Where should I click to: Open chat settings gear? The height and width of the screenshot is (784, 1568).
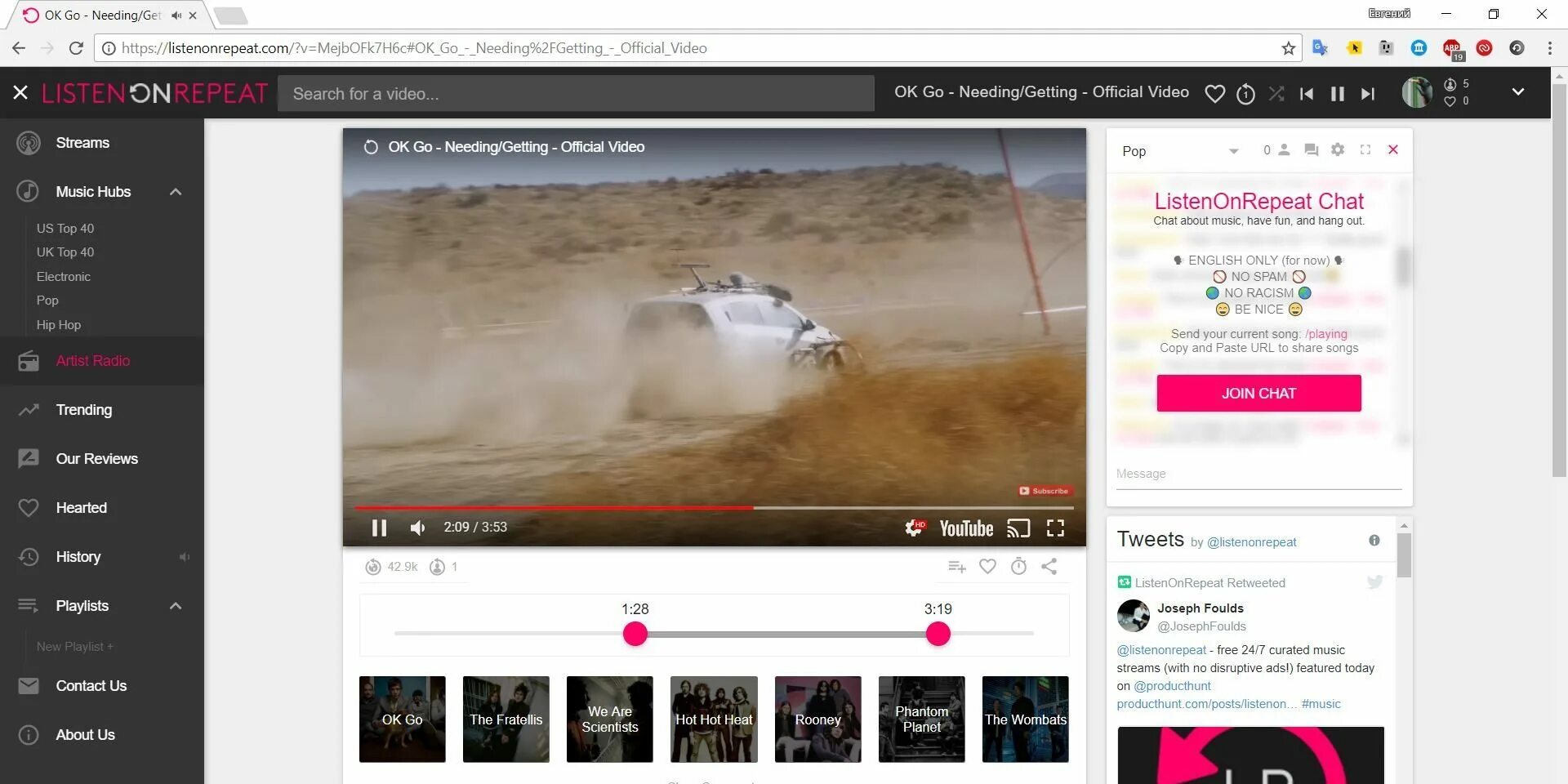click(1338, 149)
